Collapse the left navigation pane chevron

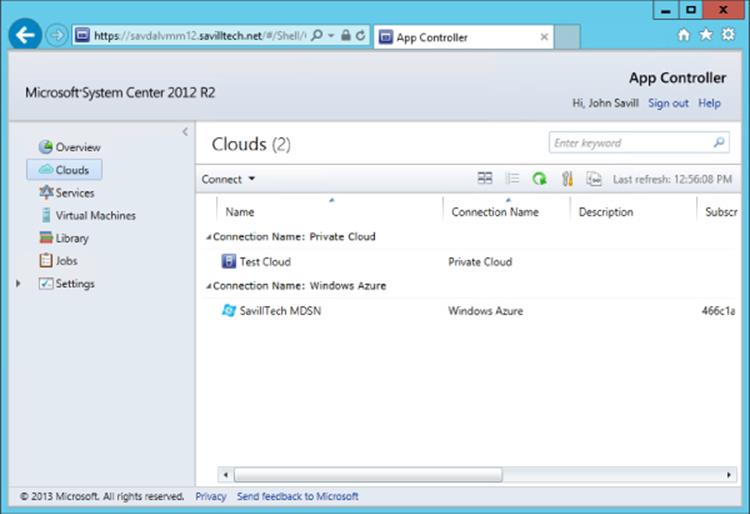point(186,132)
